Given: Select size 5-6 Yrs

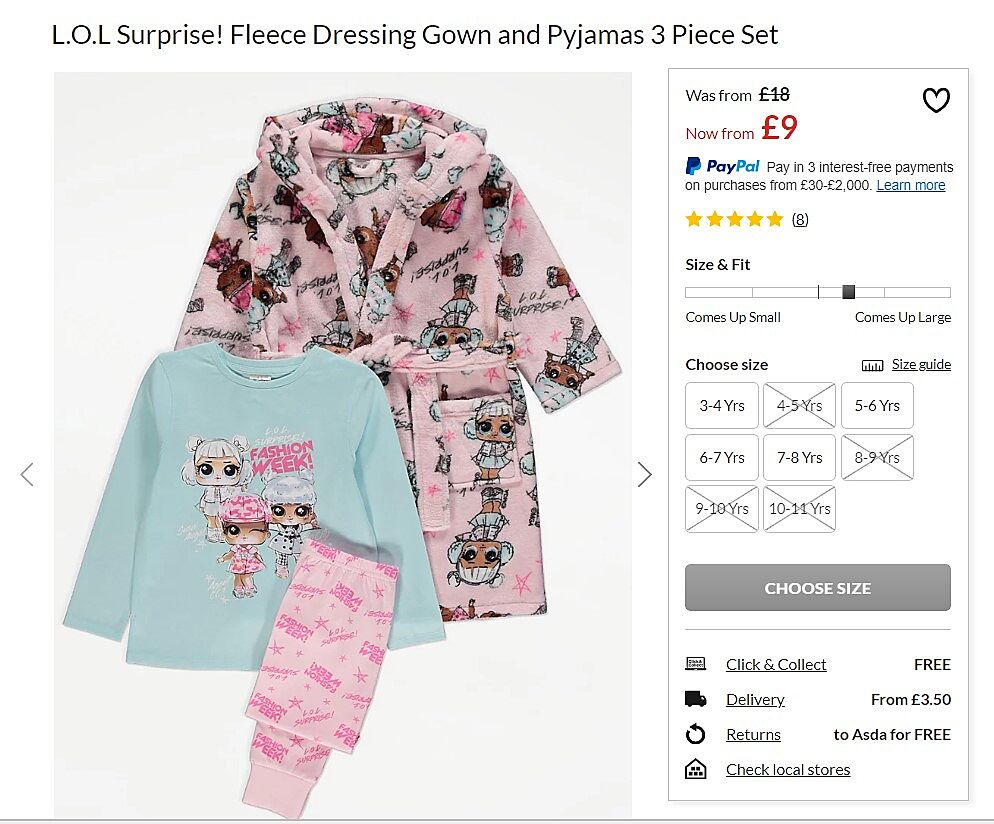Looking at the screenshot, I should coord(877,405).
